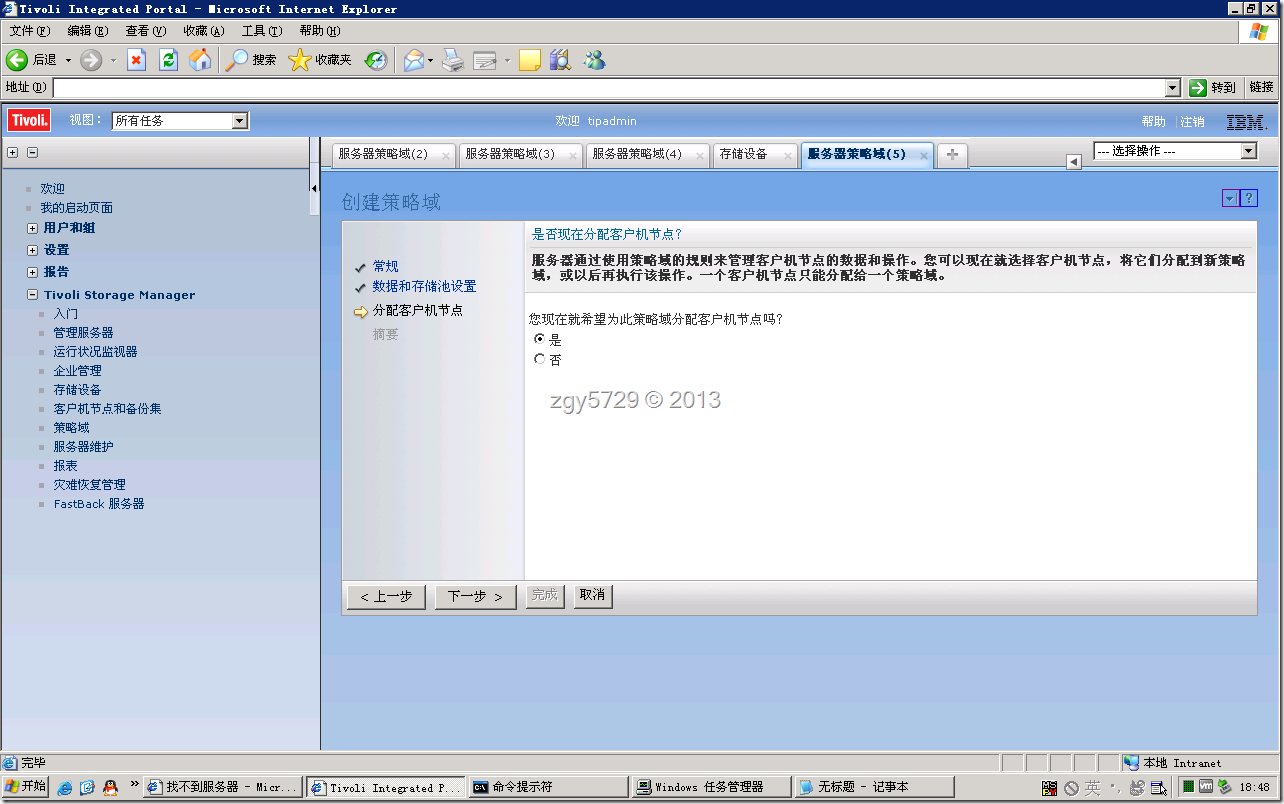Select the 否 radio button
The width and height of the screenshot is (1284, 804).
point(540,359)
